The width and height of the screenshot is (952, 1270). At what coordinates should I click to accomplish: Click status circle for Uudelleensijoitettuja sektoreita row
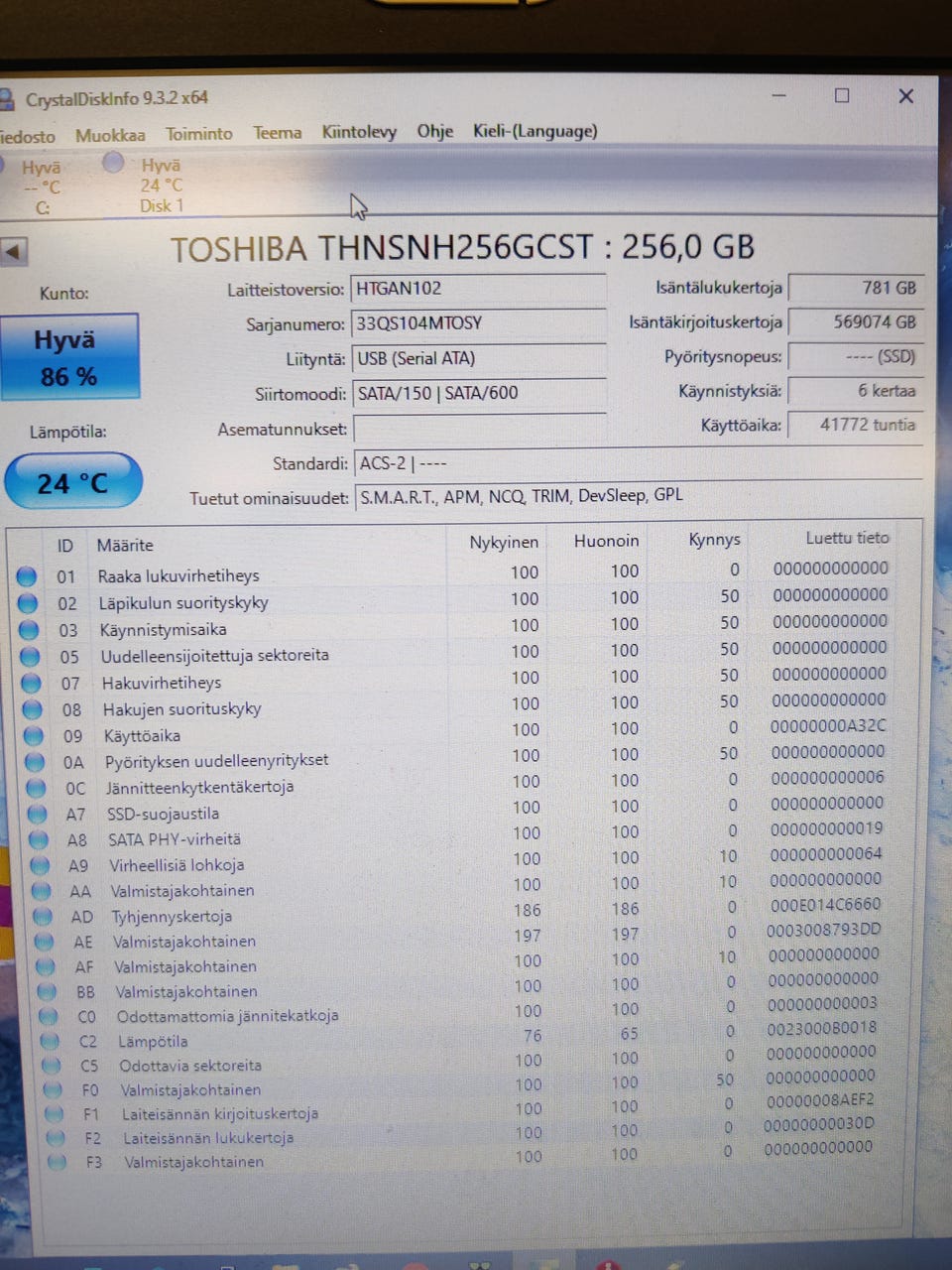[30, 656]
